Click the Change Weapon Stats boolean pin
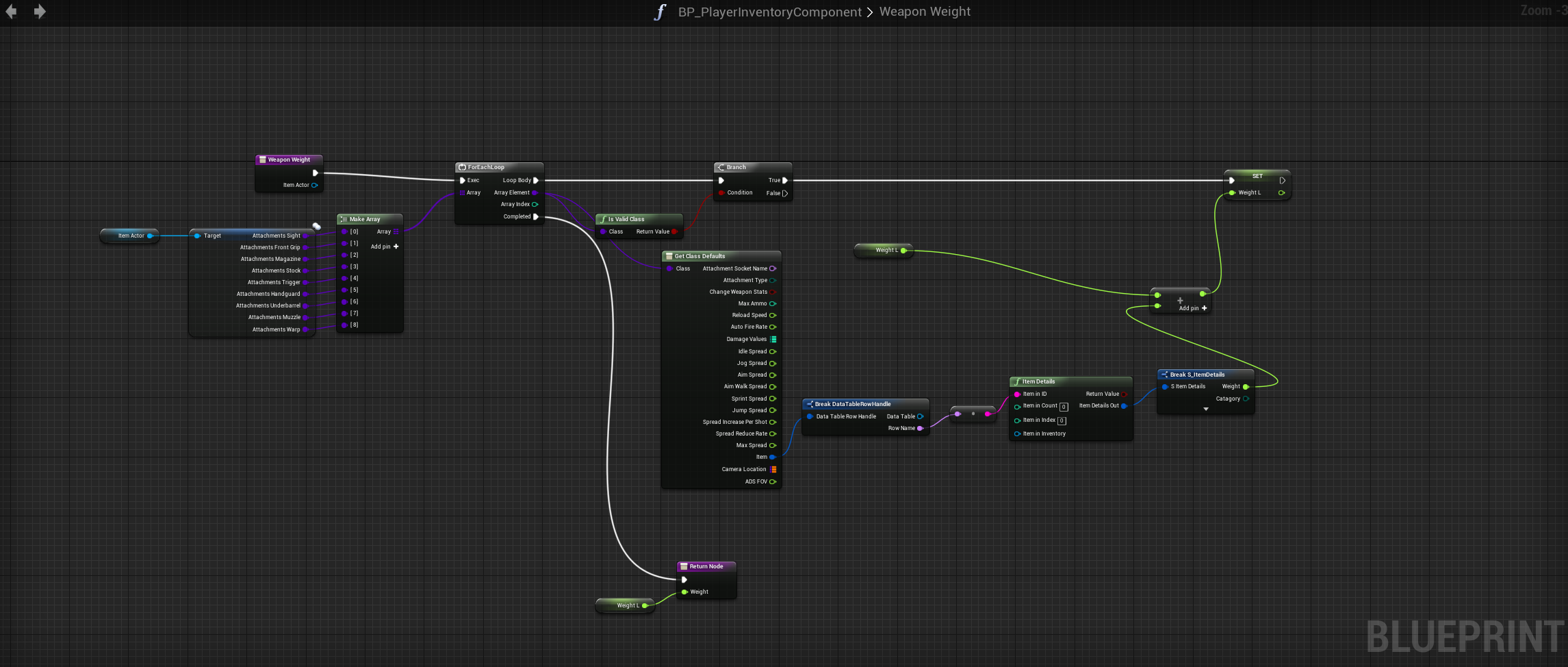This screenshot has height=667, width=1568. (773, 292)
